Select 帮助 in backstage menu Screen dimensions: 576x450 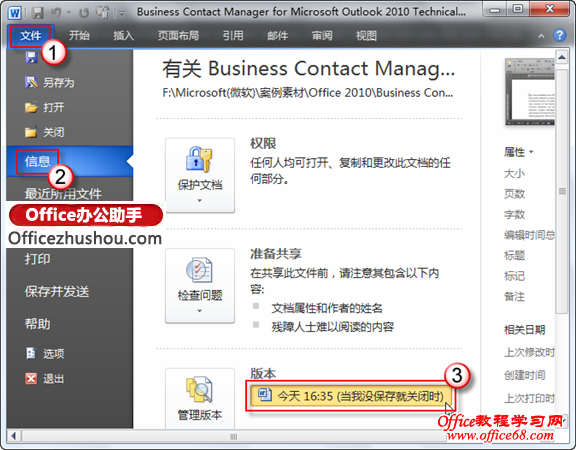click(37, 324)
